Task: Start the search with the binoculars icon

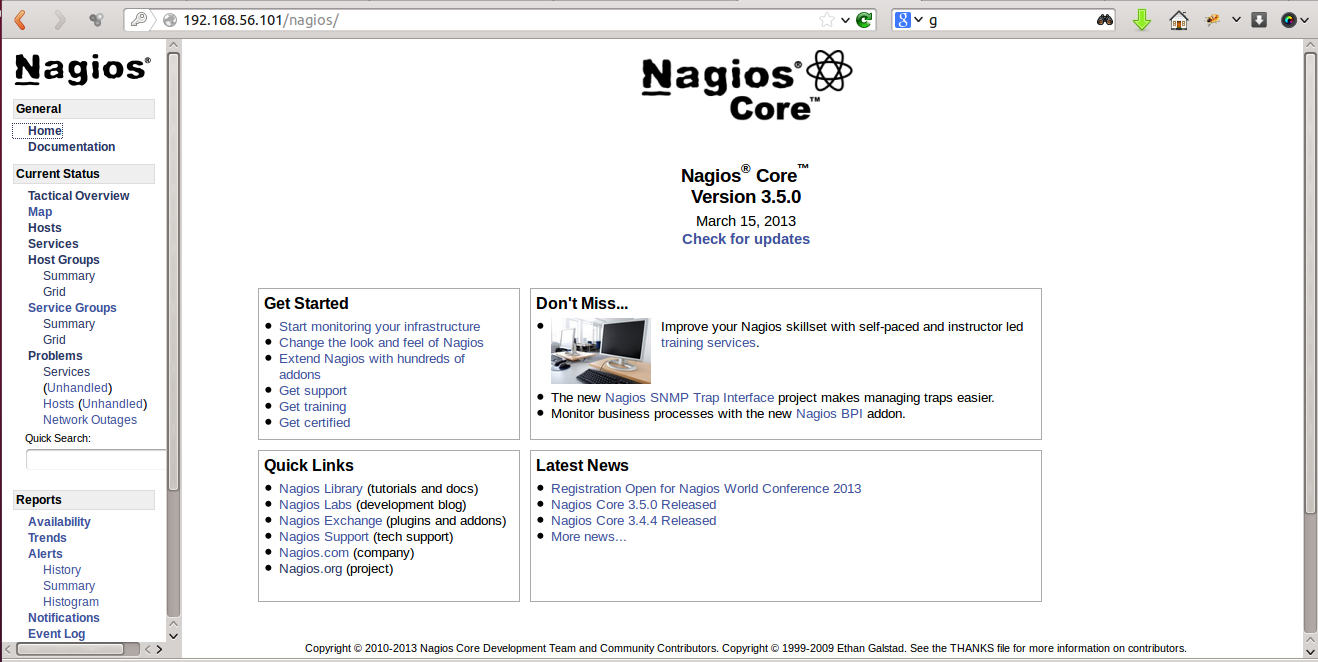Action: click(1105, 19)
